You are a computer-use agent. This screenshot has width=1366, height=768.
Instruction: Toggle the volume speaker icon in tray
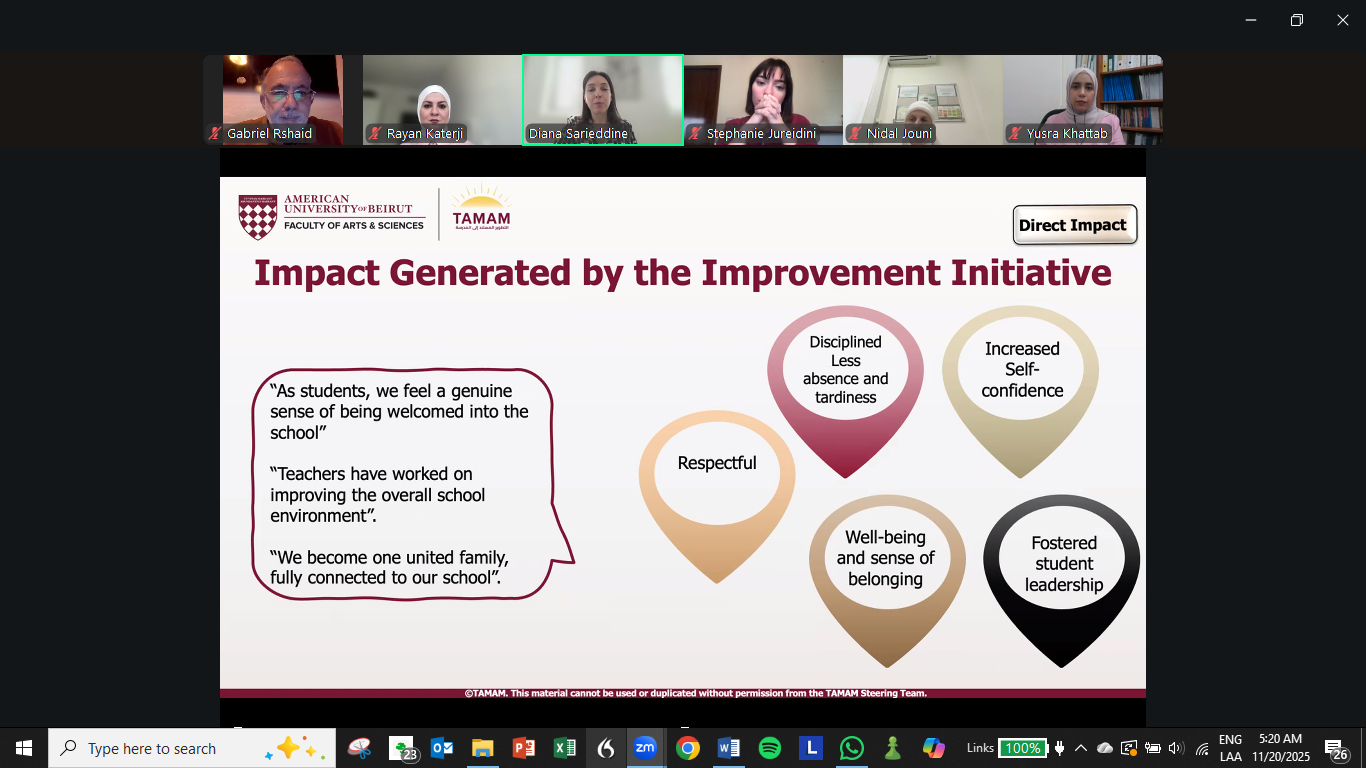click(x=1176, y=748)
